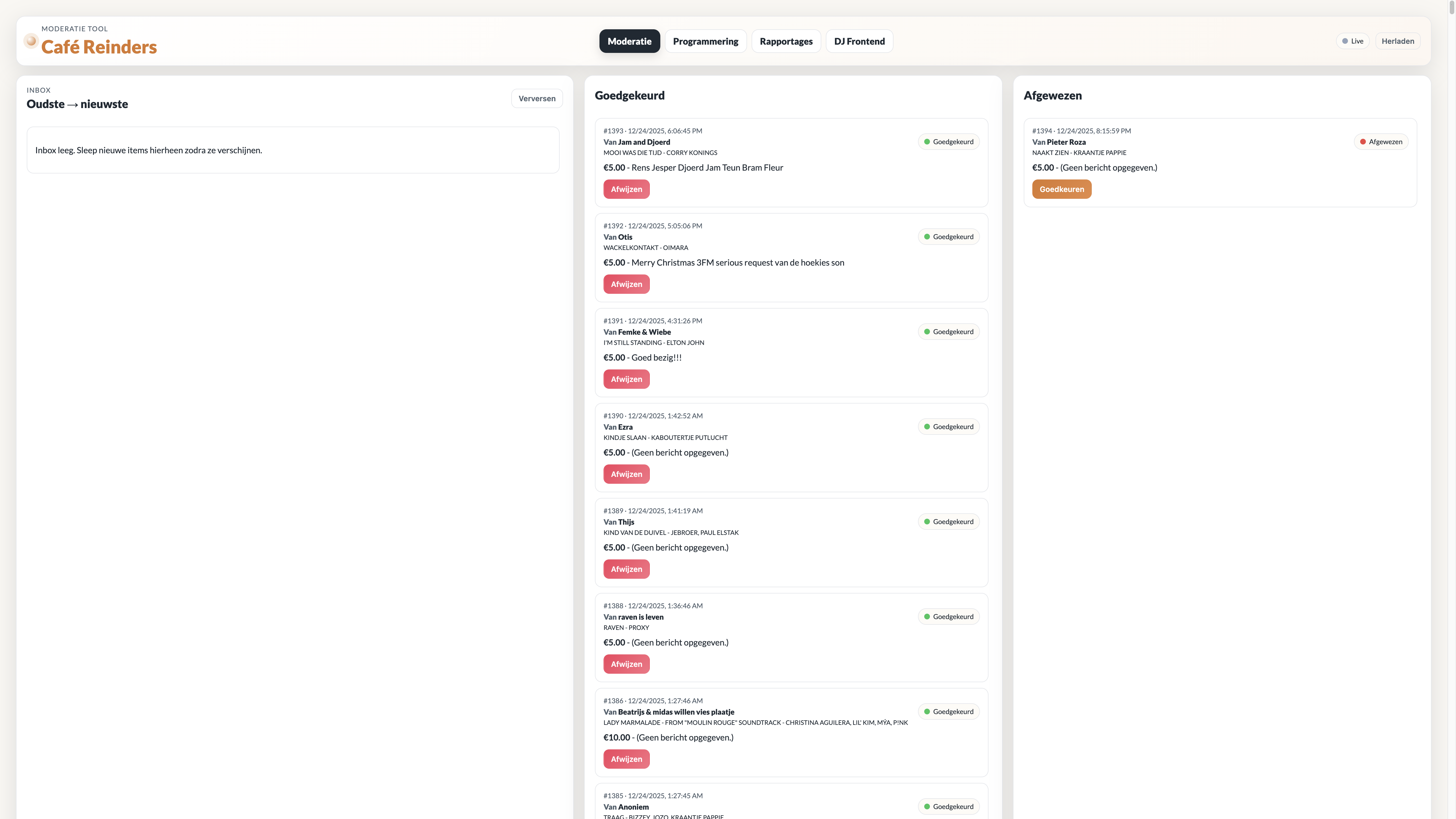Click the Café Reinders logo orb
The image size is (1456, 819).
[31, 41]
